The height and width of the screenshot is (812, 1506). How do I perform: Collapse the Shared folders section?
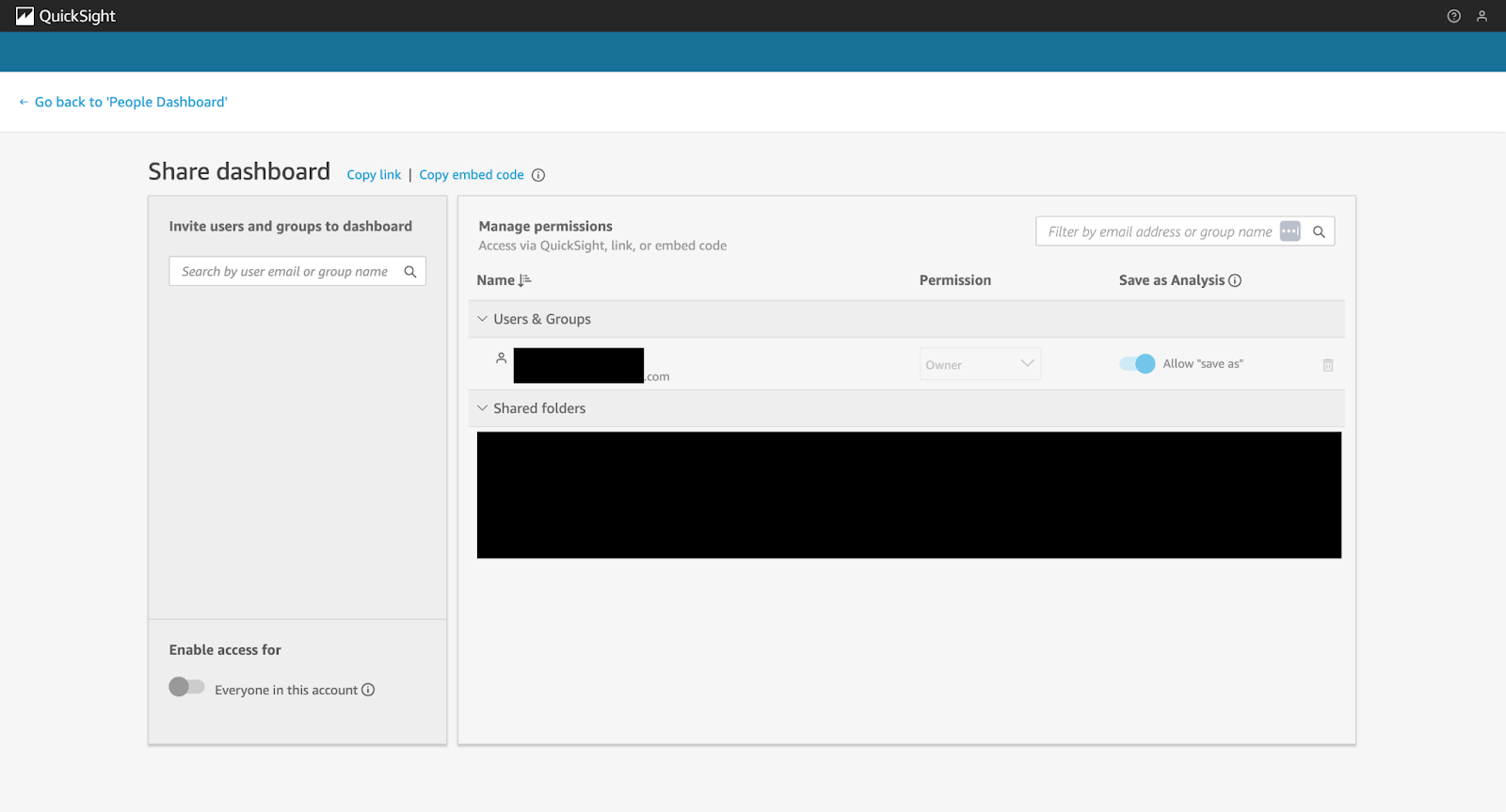tap(483, 408)
